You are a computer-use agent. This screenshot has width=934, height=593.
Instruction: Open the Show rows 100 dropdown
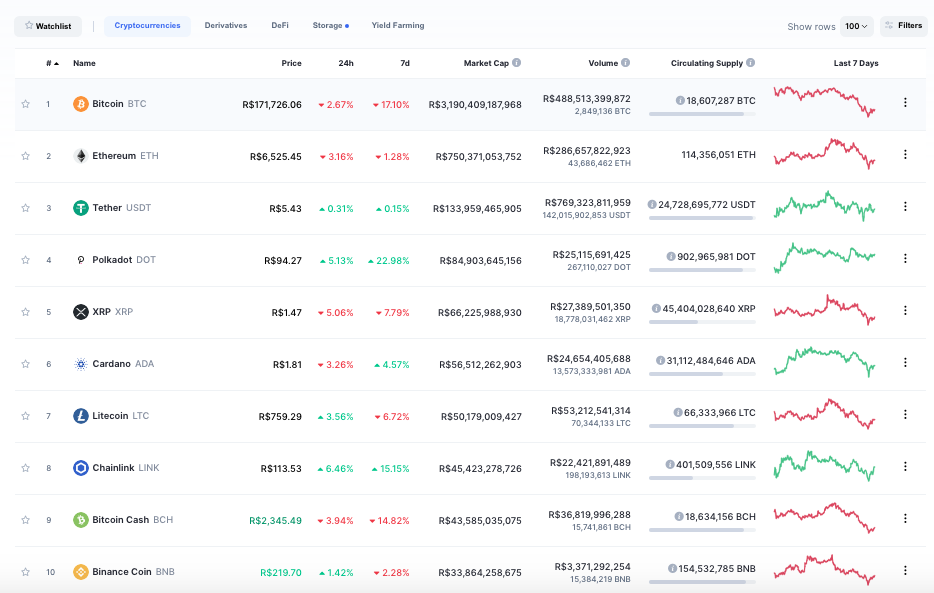(x=857, y=26)
